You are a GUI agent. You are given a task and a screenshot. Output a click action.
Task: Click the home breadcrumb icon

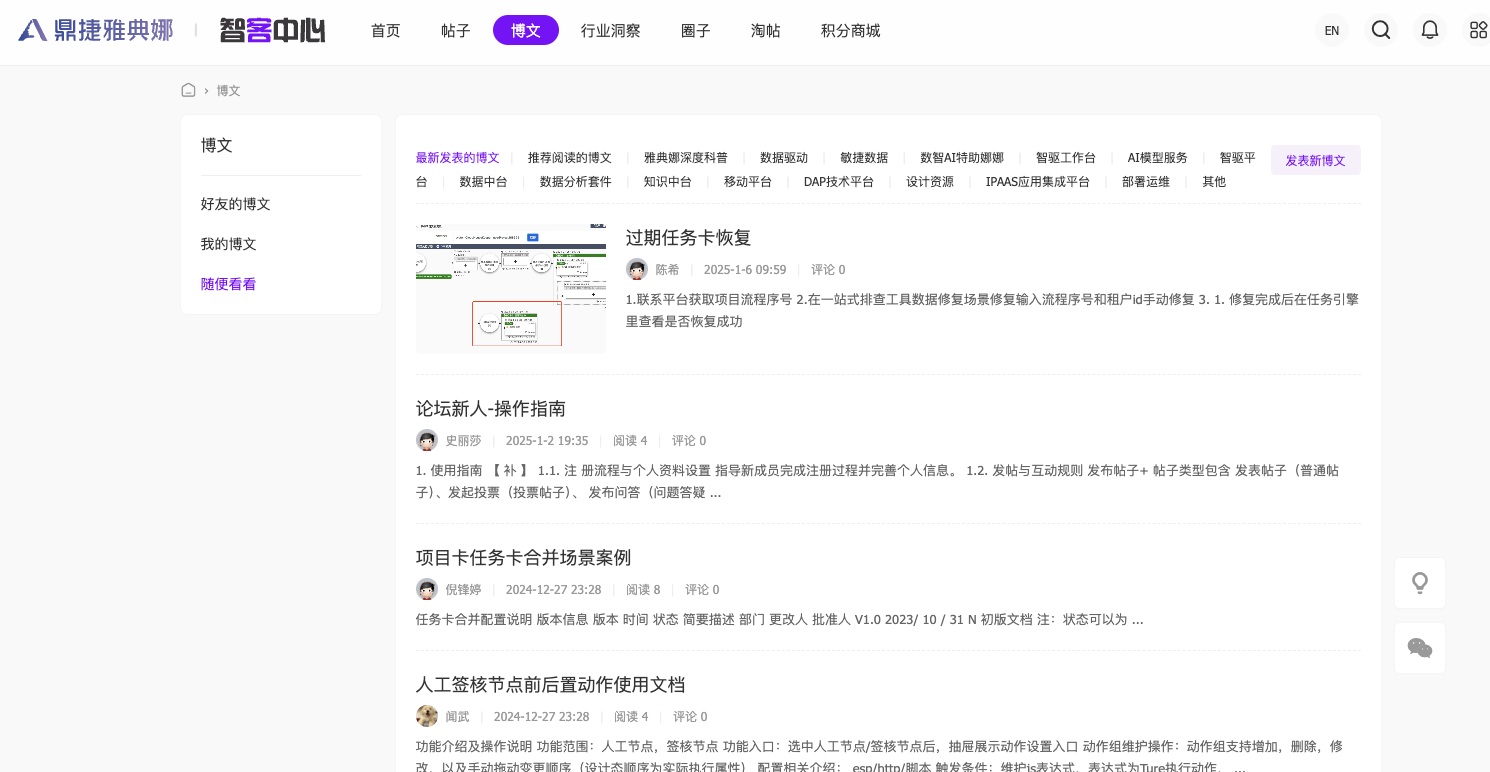188,90
